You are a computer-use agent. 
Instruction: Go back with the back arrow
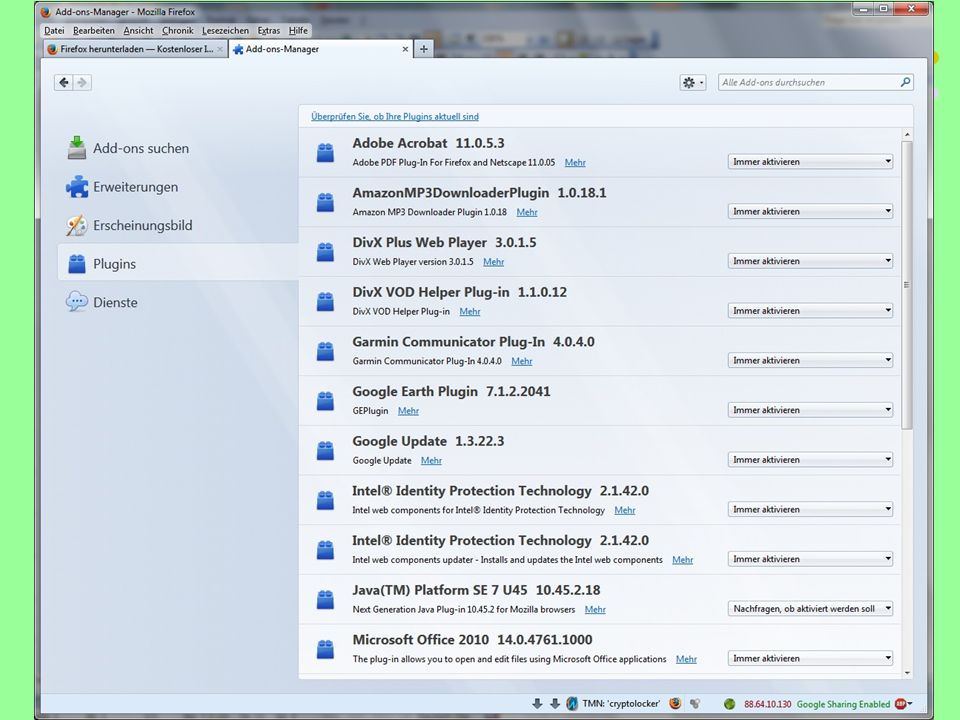click(64, 82)
